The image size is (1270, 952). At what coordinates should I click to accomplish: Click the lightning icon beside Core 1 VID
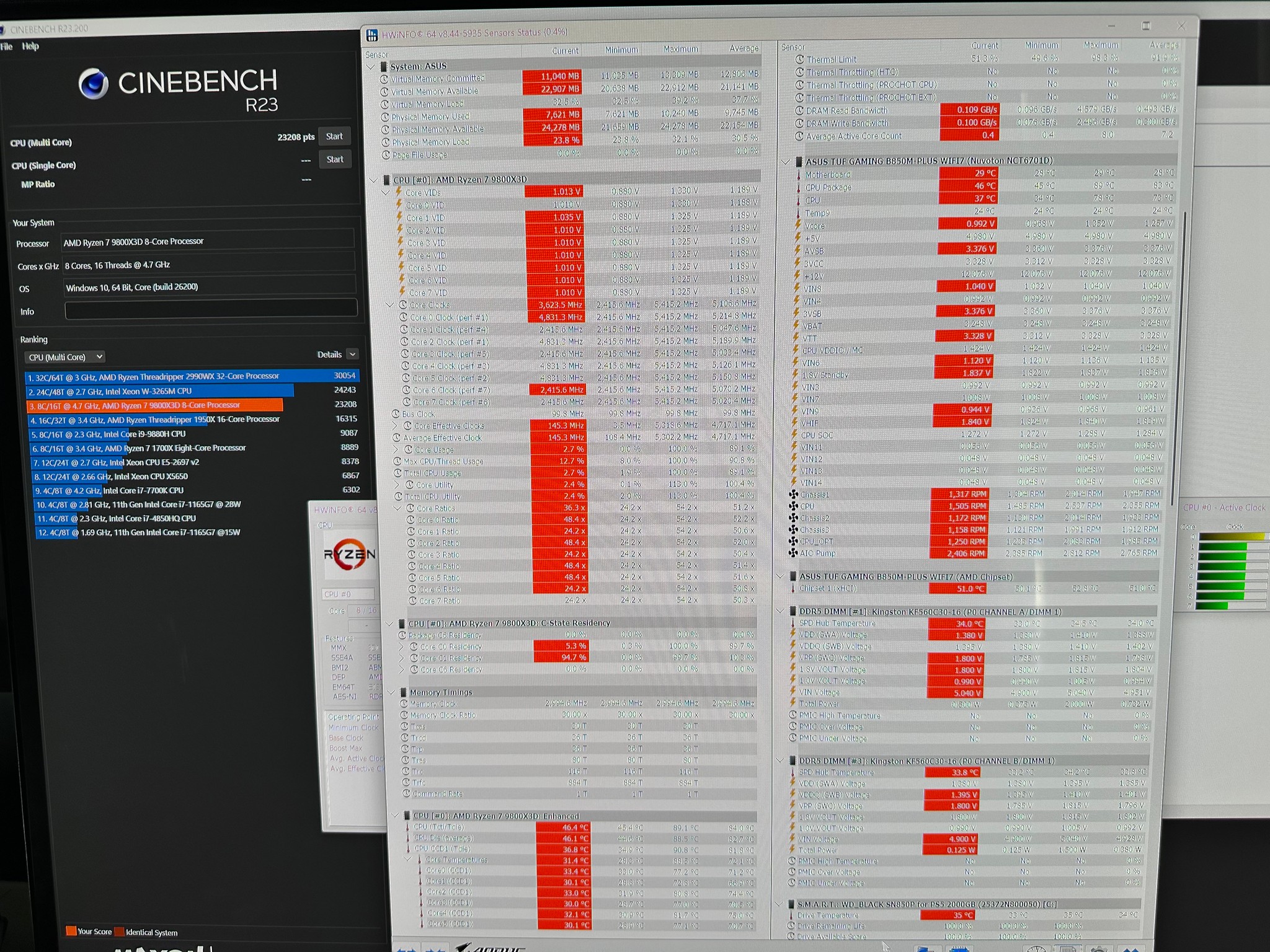(x=400, y=218)
